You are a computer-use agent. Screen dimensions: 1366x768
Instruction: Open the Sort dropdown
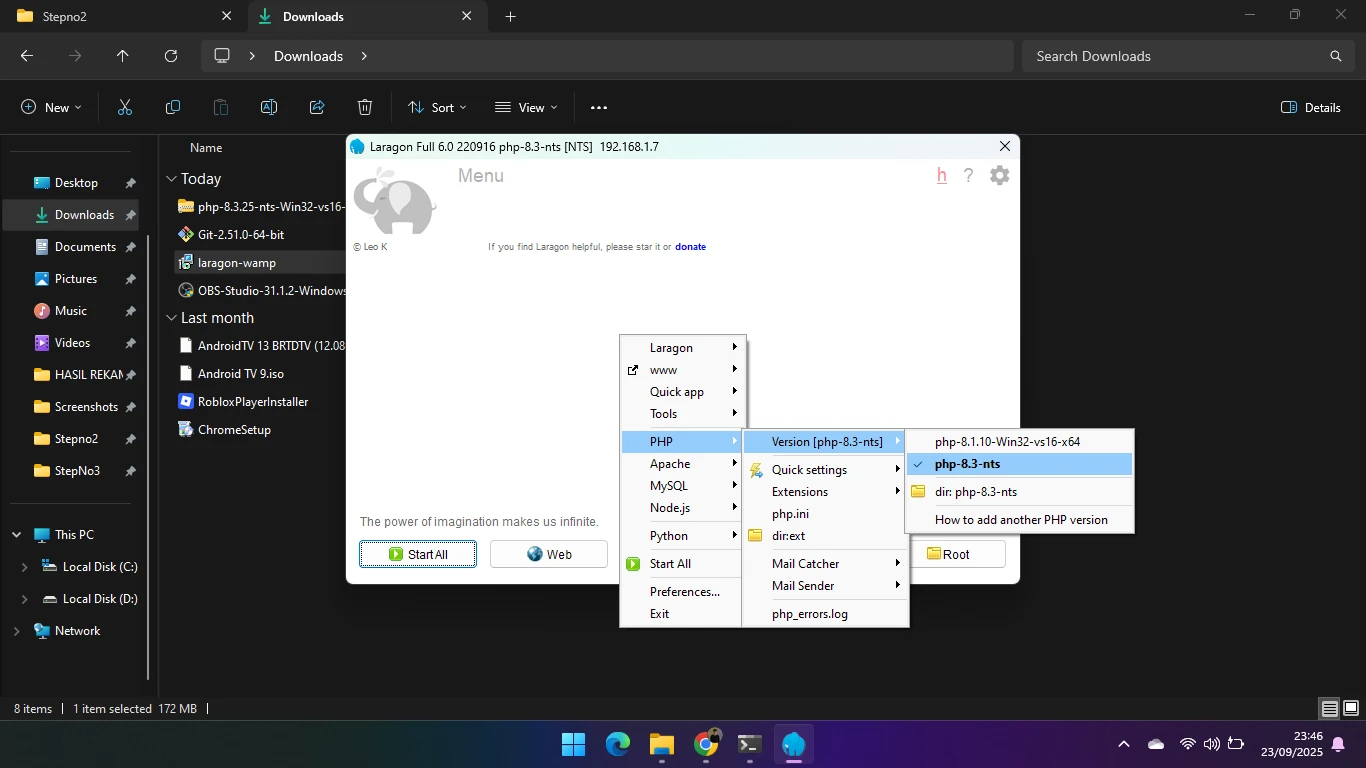(437, 108)
